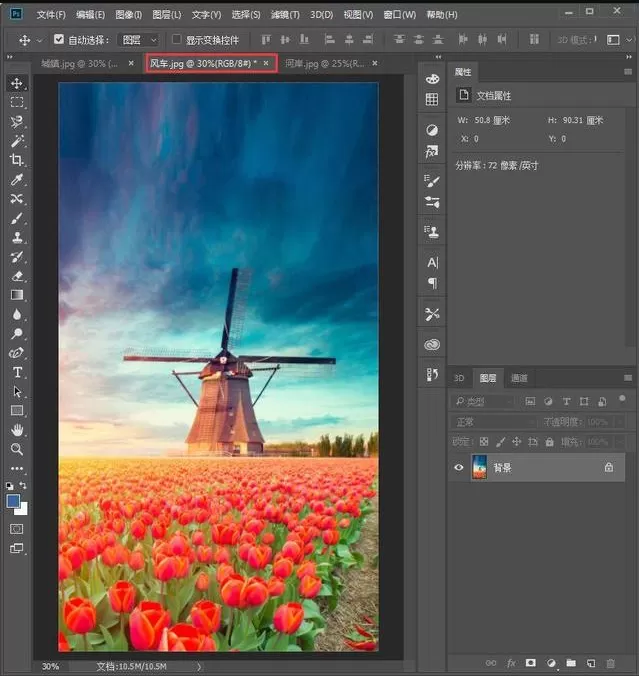Open the 图层 auto-select dropdown
This screenshot has height=676, width=639.
pos(139,40)
